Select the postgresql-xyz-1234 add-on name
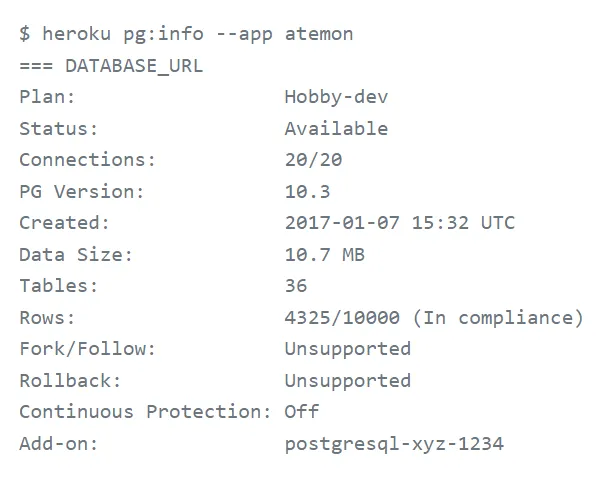The height and width of the screenshot is (495, 614). coord(394,444)
